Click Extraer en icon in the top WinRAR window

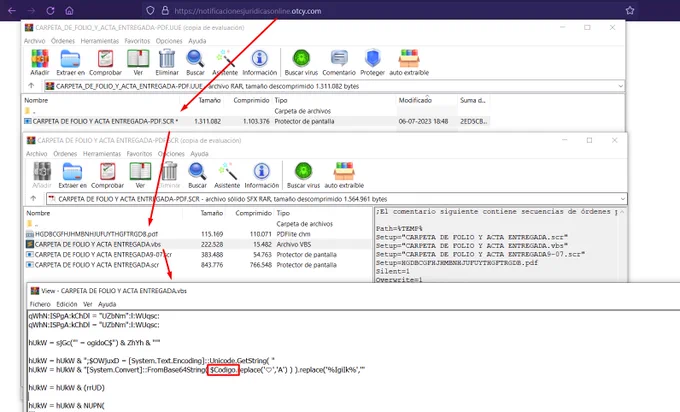(70, 59)
